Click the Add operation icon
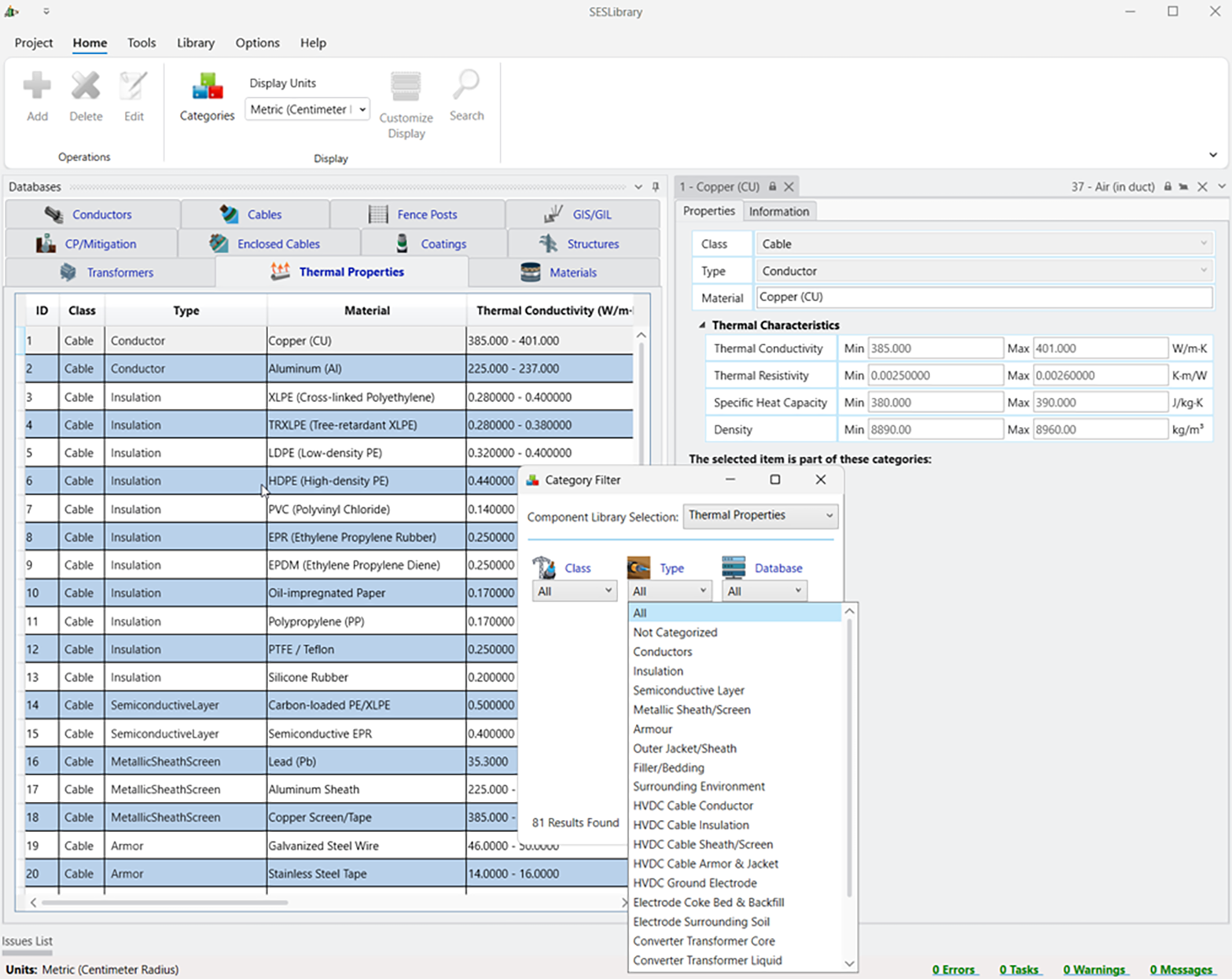This screenshot has height=979, width=1232. [37, 86]
